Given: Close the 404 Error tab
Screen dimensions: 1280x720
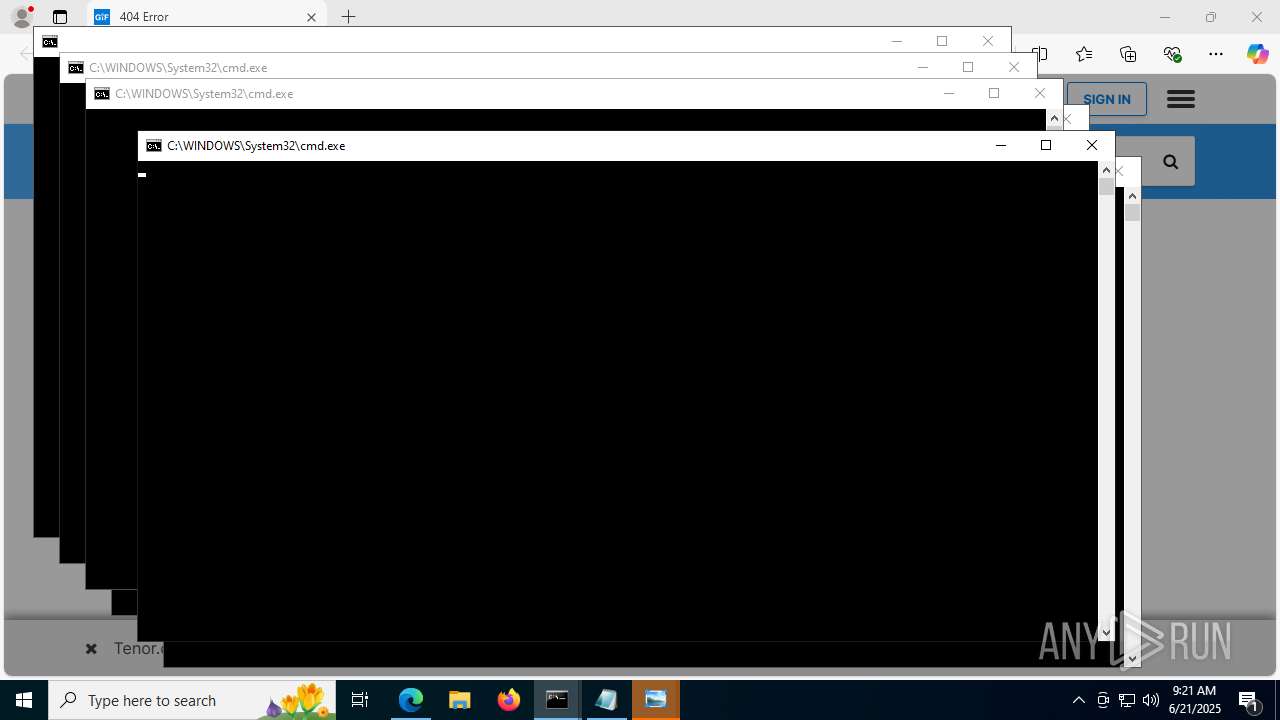Looking at the screenshot, I should pyautogui.click(x=311, y=17).
